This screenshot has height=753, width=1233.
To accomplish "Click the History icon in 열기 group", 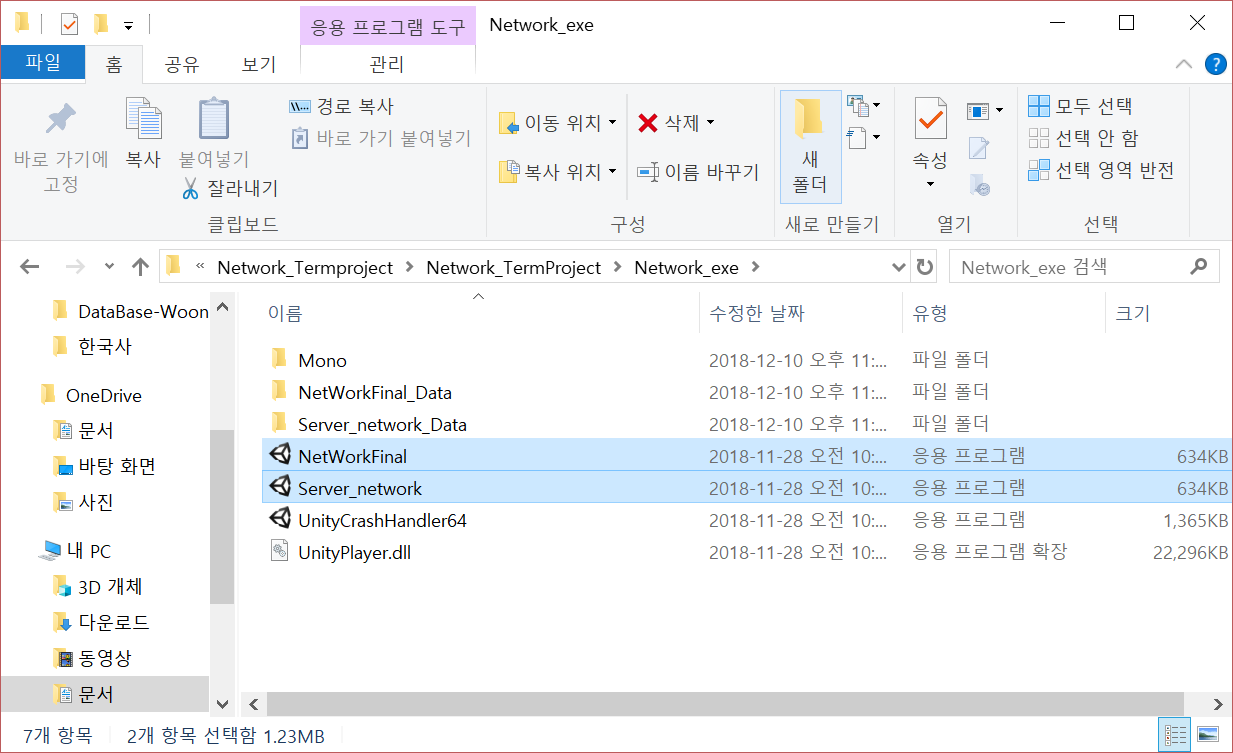I will coord(979,184).
